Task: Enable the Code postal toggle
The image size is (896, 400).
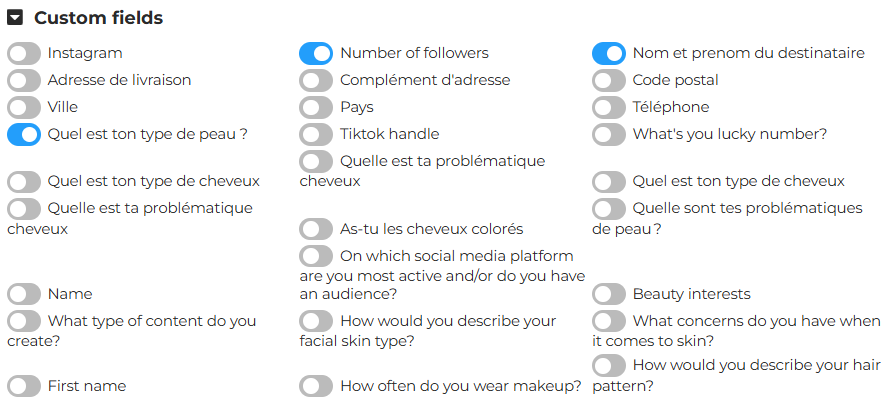Action: [609, 80]
